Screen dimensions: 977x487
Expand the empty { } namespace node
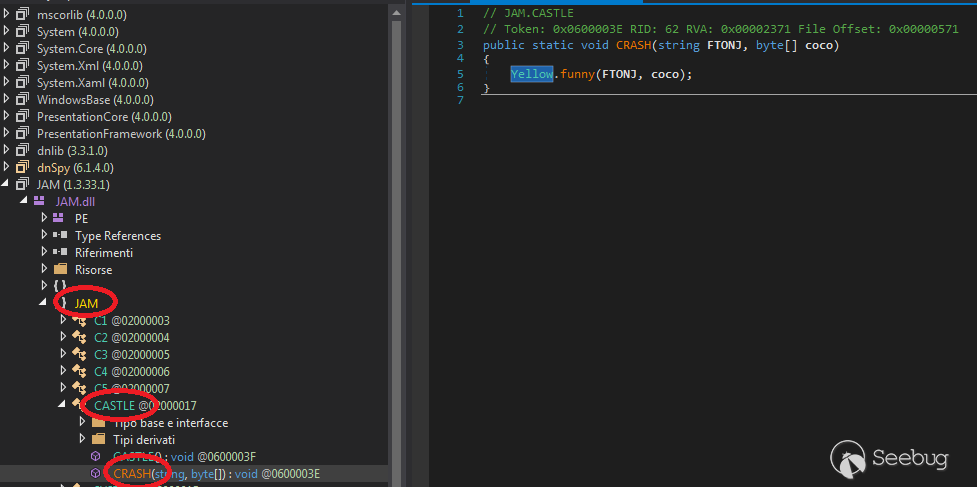44,286
